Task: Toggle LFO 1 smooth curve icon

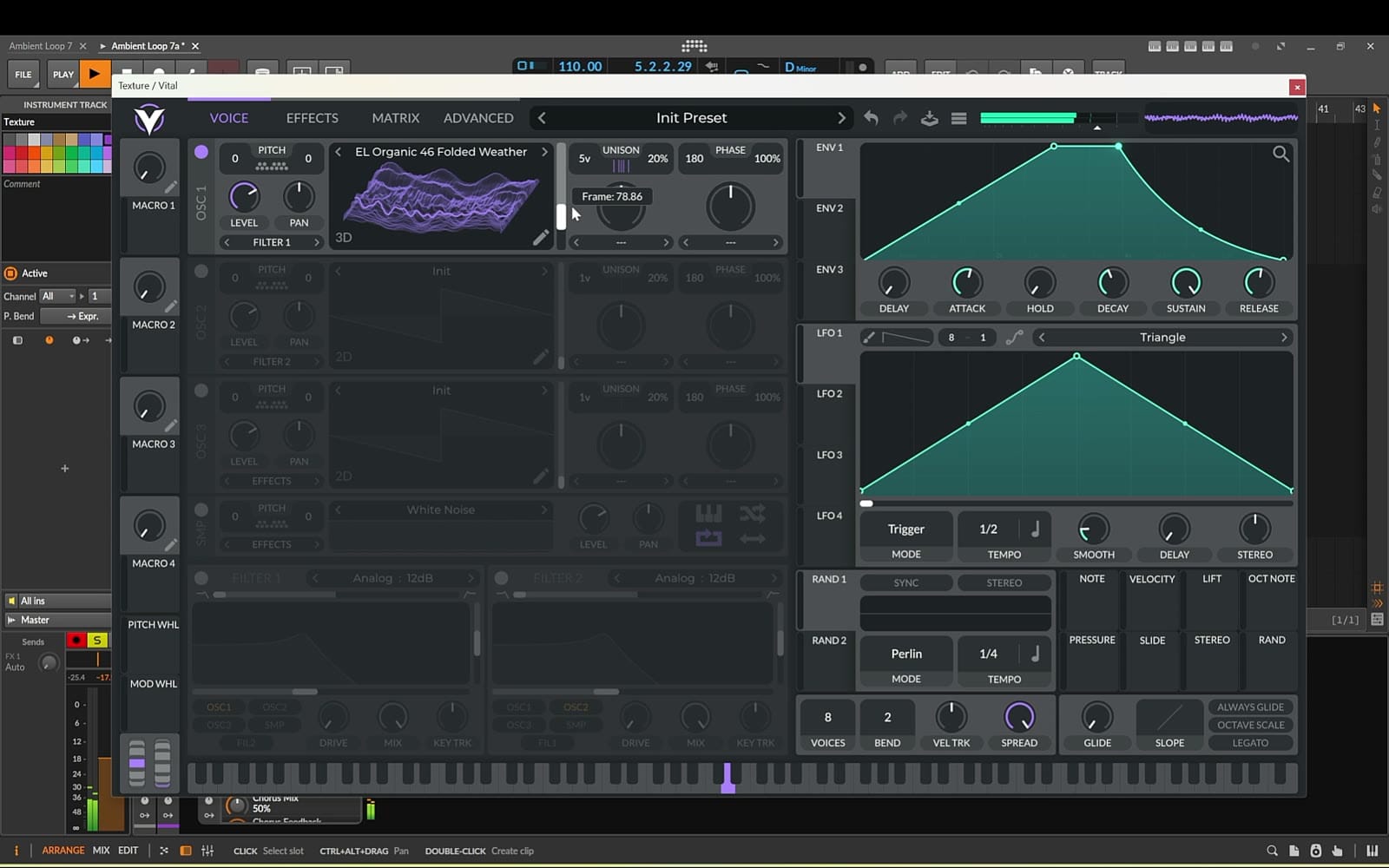Action: 1014,338
